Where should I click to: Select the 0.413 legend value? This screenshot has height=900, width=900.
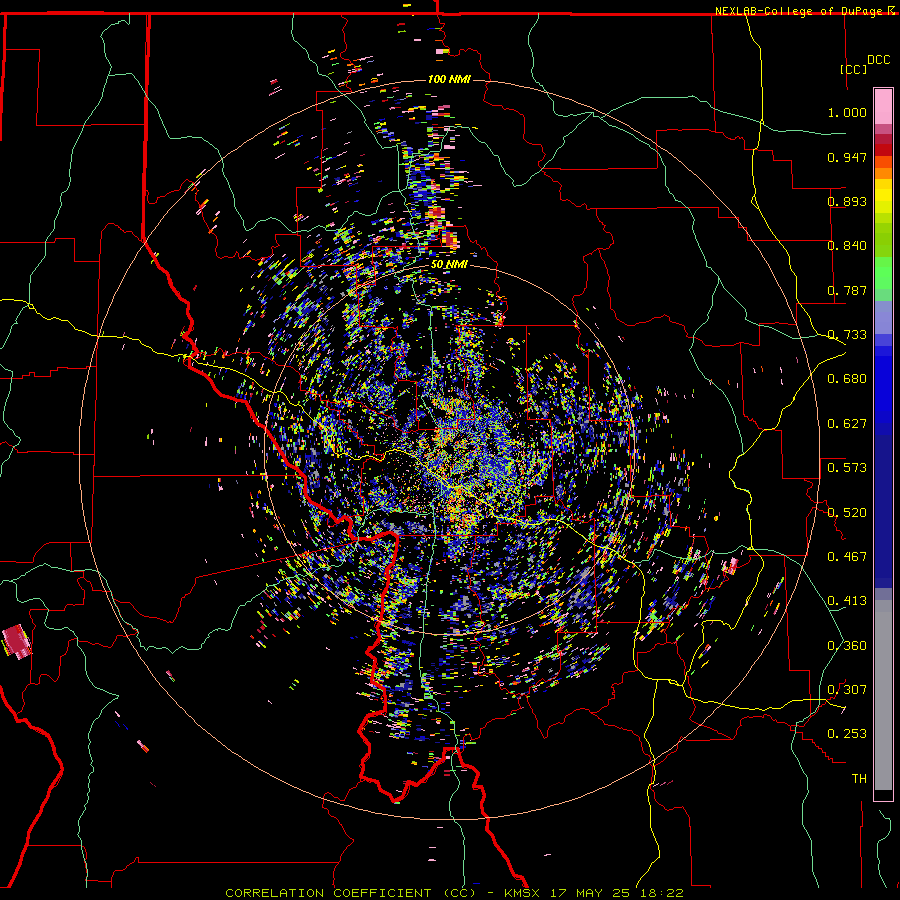[x=847, y=601]
